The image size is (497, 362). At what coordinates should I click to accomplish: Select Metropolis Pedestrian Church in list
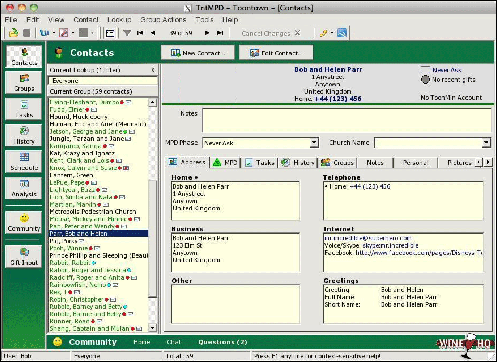(x=93, y=211)
